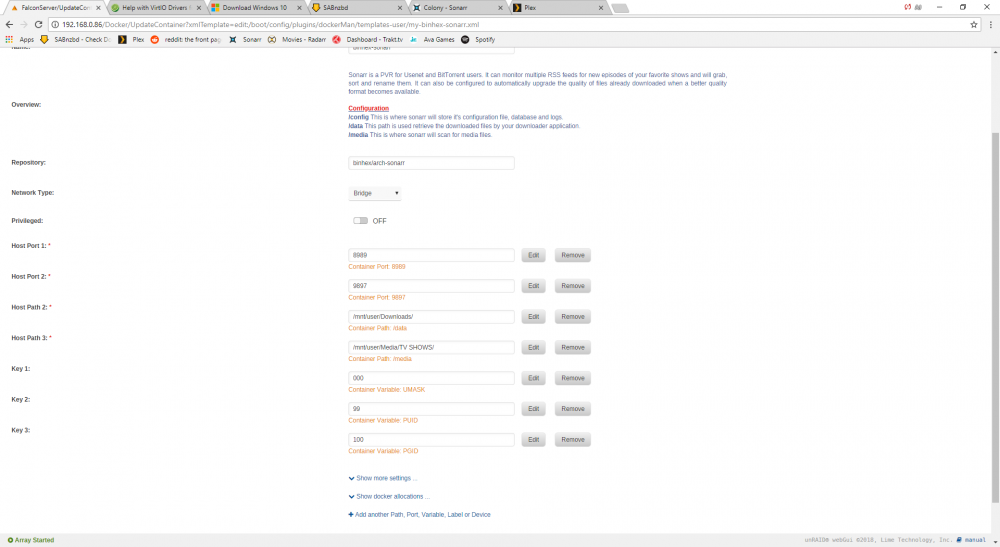
Task: Click Remove for Host Path 3
Action: [573, 347]
